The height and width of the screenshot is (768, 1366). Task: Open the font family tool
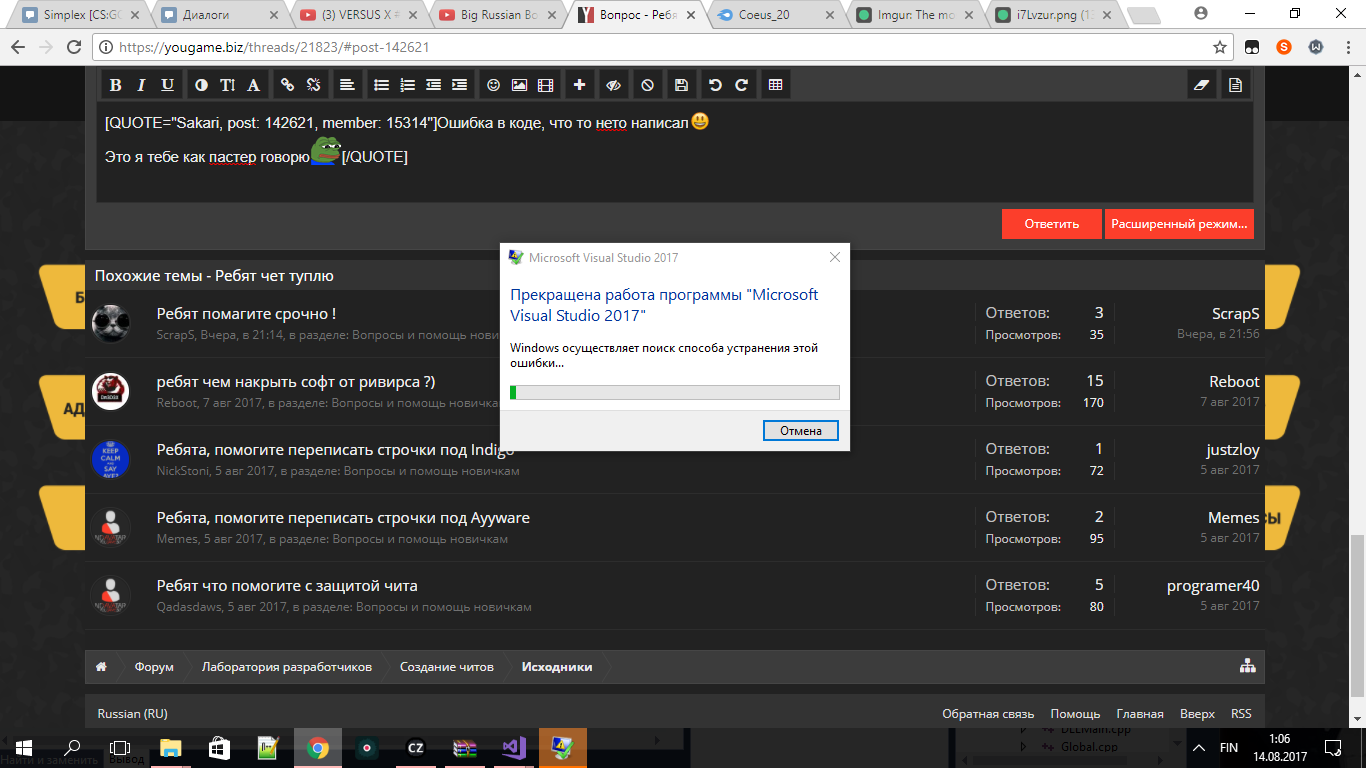pos(254,85)
